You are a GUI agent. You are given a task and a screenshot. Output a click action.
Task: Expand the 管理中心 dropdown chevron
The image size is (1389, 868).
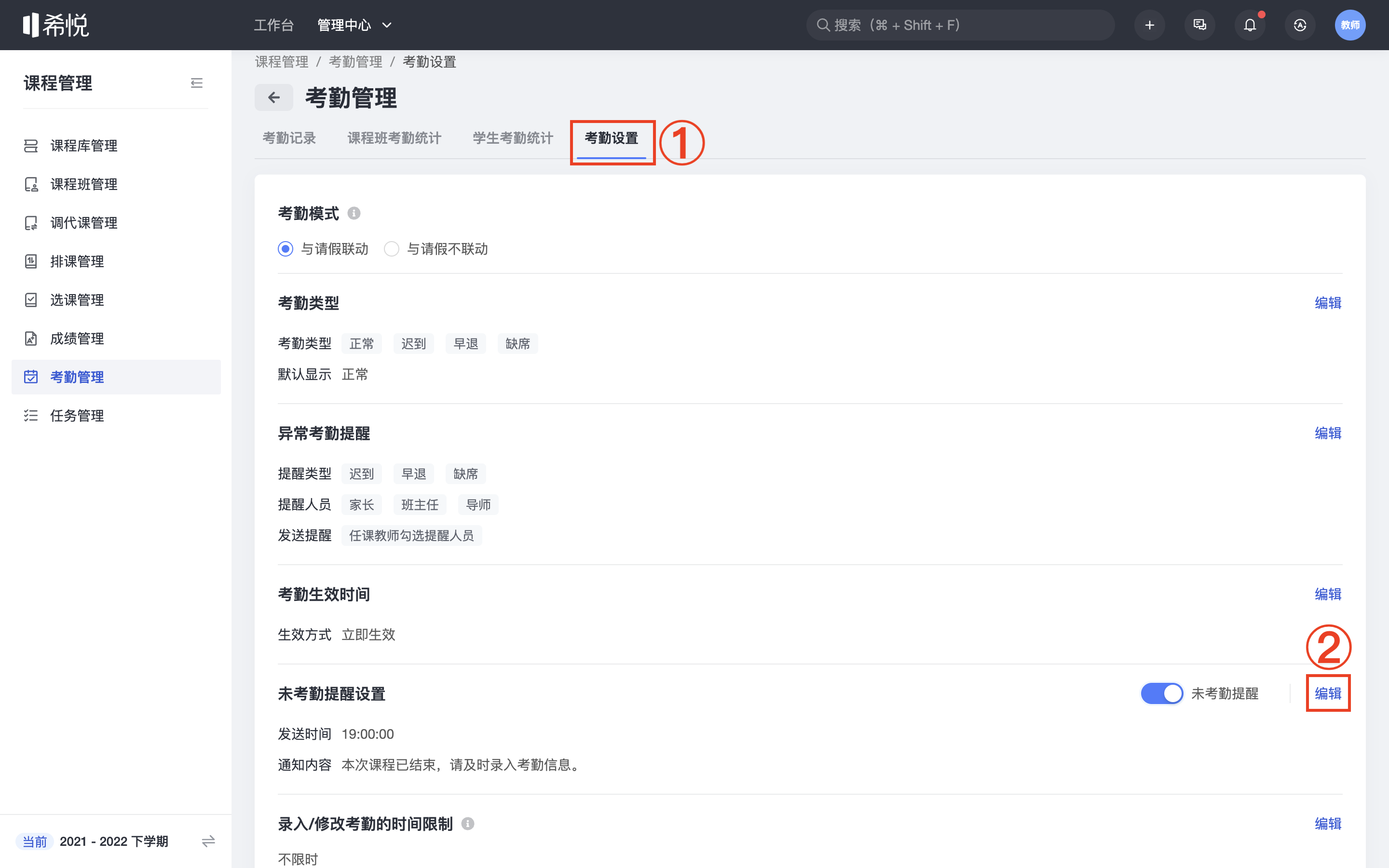click(x=387, y=25)
